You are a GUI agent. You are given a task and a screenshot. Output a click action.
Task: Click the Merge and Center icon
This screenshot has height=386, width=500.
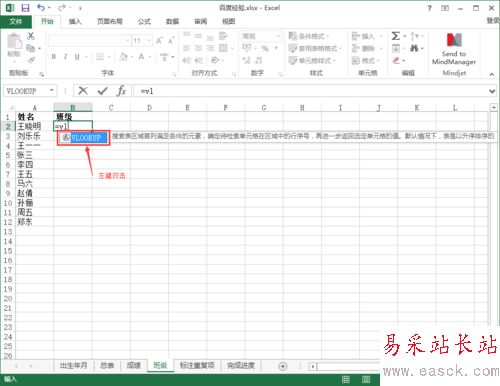(x=223, y=48)
